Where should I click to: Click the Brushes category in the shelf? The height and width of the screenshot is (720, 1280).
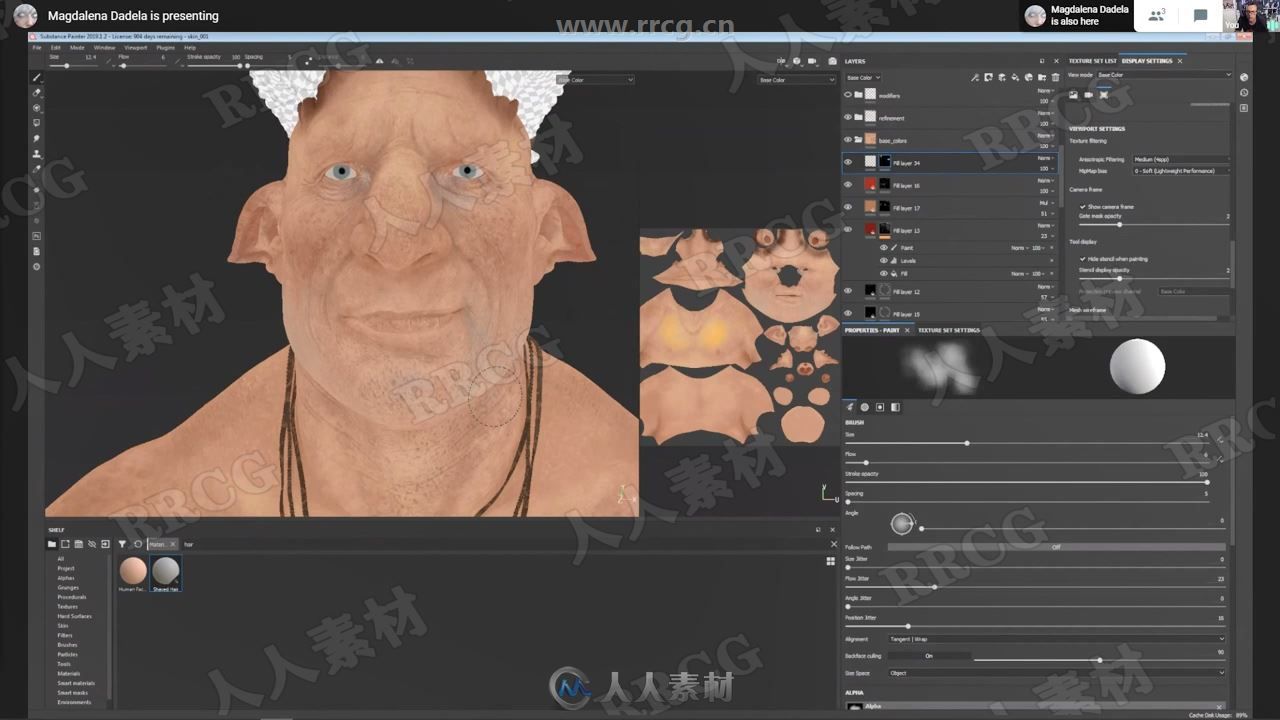[x=66, y=644]
